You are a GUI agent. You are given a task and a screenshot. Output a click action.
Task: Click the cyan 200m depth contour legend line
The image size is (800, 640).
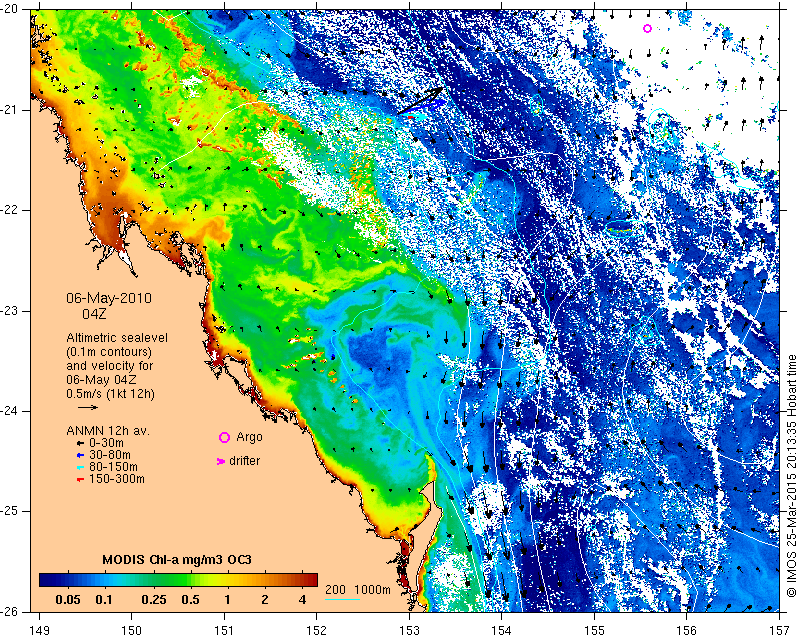tap(342, 599)
